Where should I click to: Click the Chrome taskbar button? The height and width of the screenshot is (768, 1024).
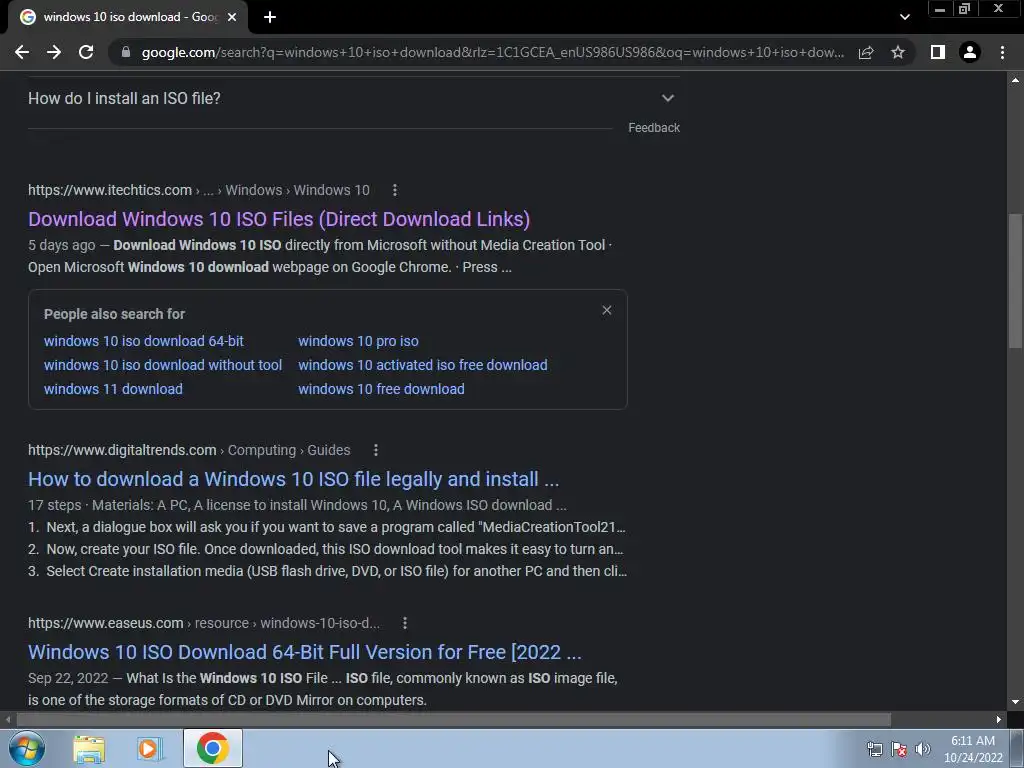(212, 748)
